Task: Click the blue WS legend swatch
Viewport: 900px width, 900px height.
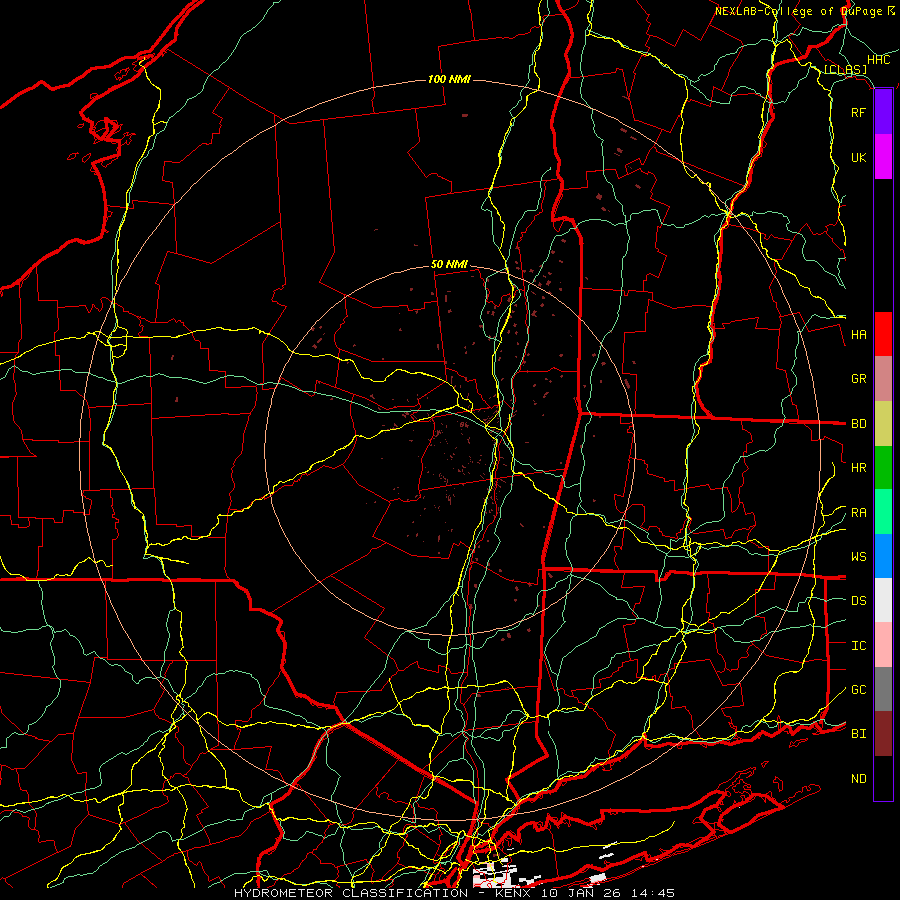Action: click(883, 556)
